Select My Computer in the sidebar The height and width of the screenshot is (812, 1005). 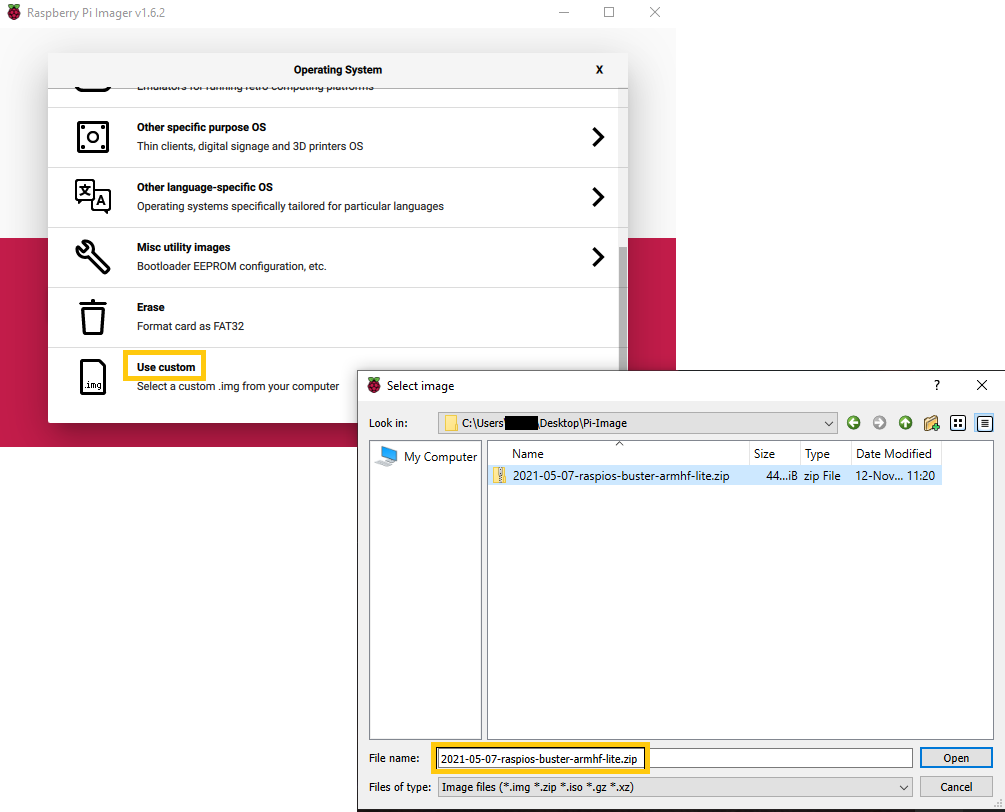[427, 456]
